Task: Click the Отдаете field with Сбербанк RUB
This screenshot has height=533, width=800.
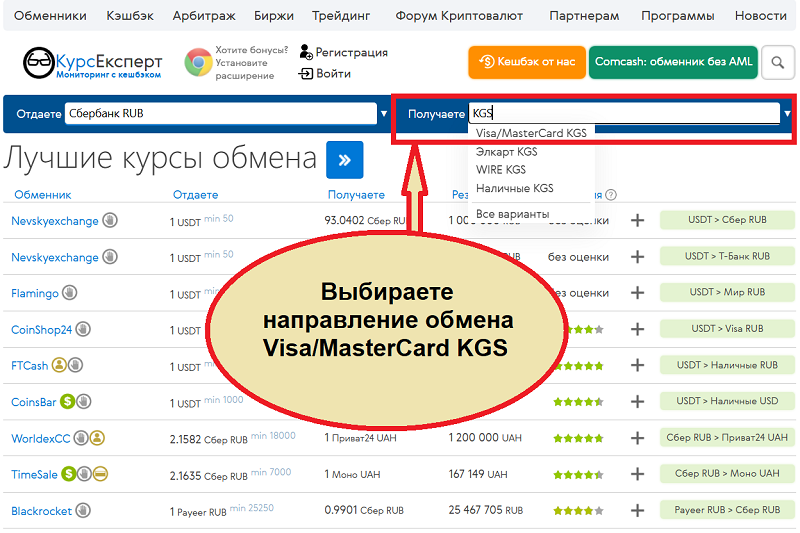Action: click(221, 113)
